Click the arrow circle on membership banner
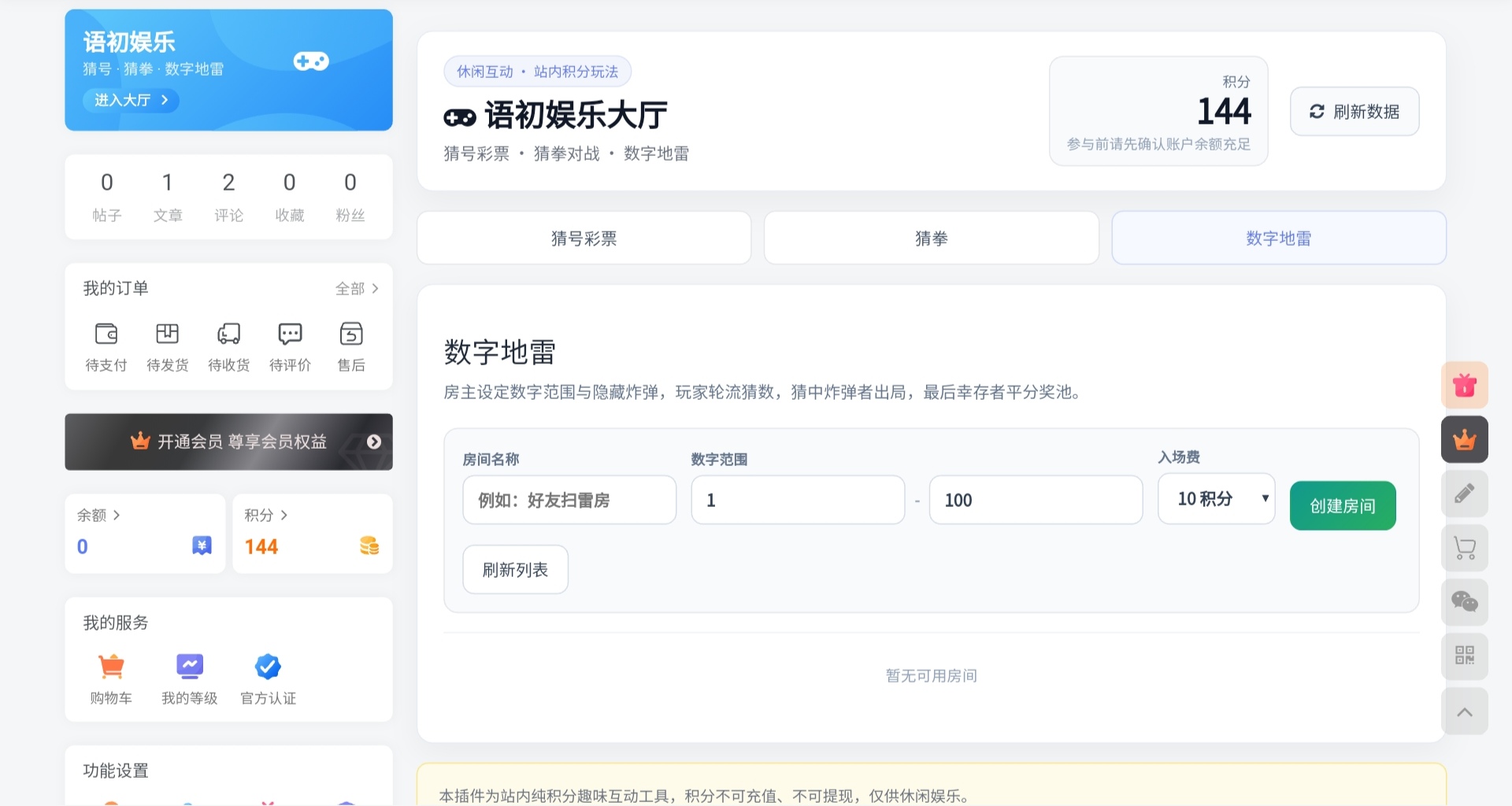 point(374,442)
